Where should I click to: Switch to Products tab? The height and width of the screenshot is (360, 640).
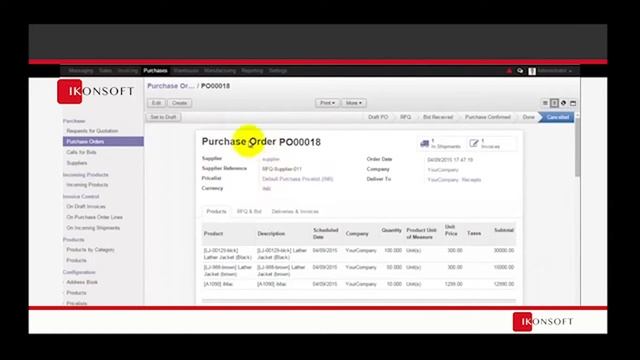[x=216, y=211]
